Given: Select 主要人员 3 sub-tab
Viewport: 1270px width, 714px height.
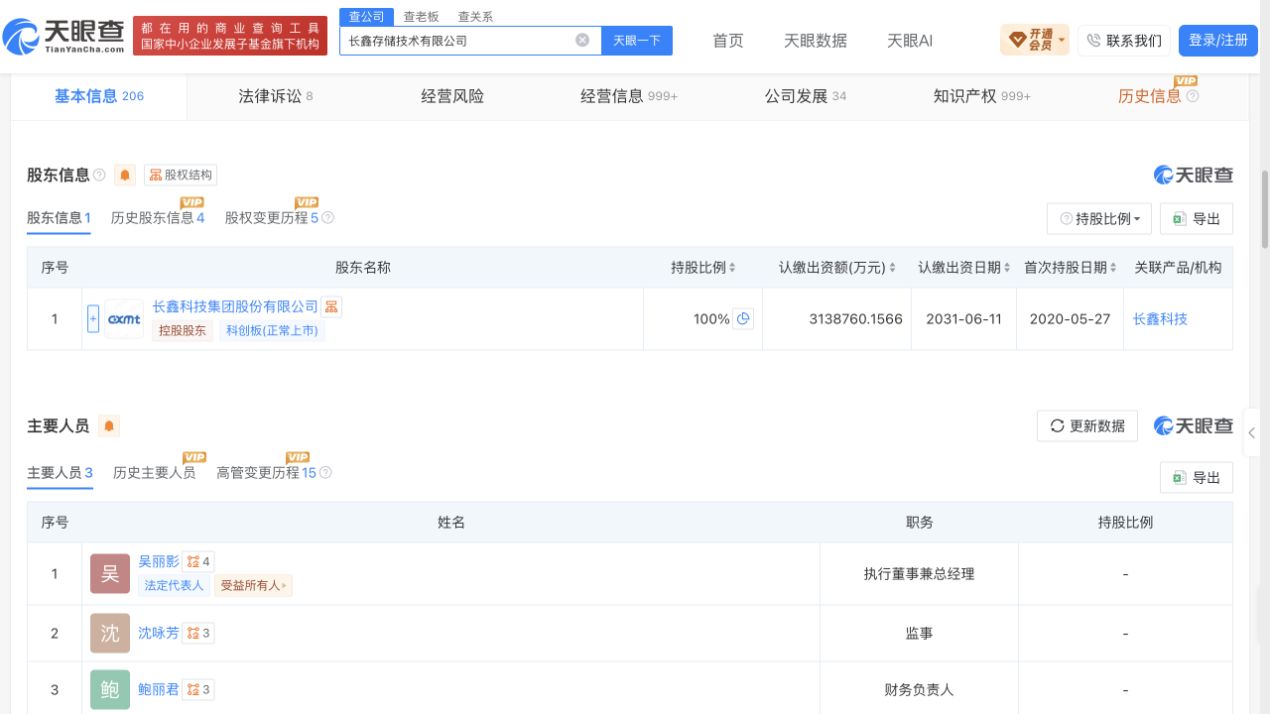Looking at the screenshot, I should 60,473.
